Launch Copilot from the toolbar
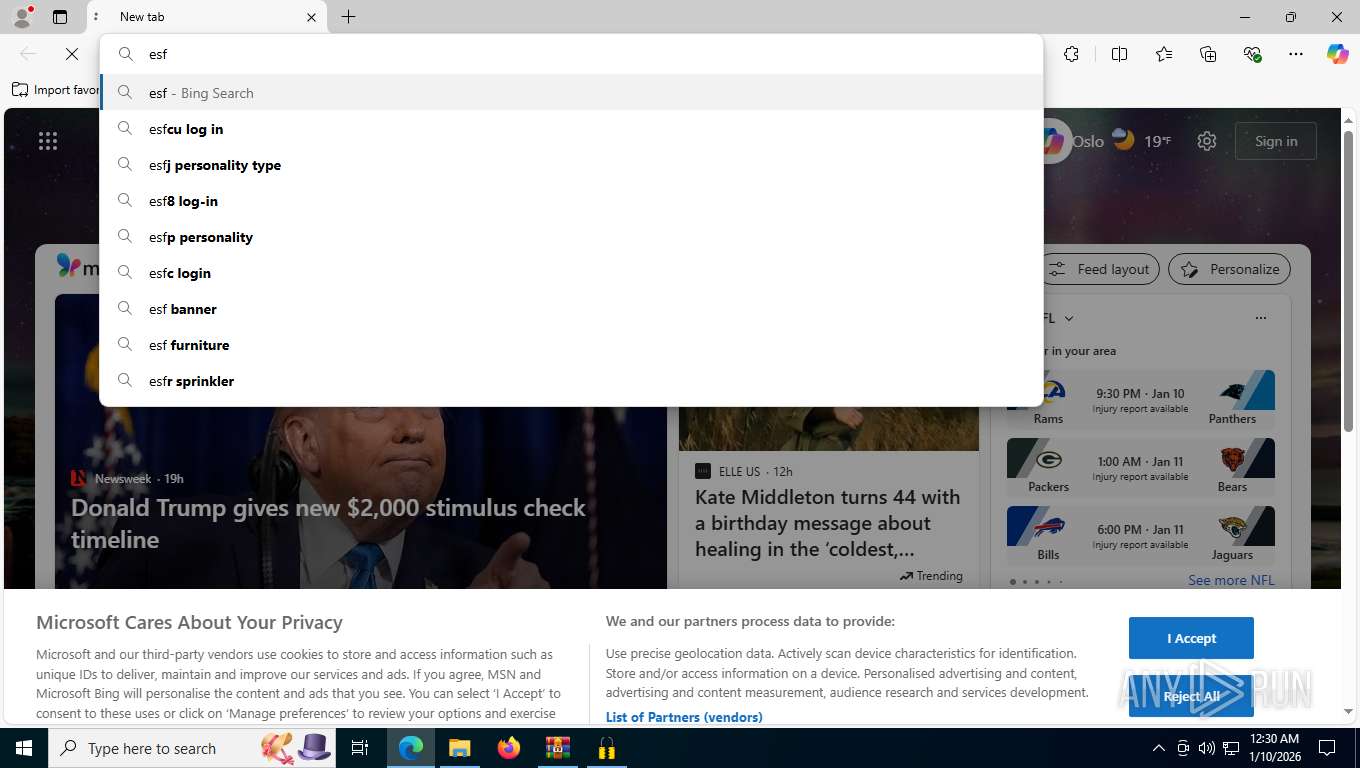Viewport: 1360px width, 768px height. (x=1337, y=54)
